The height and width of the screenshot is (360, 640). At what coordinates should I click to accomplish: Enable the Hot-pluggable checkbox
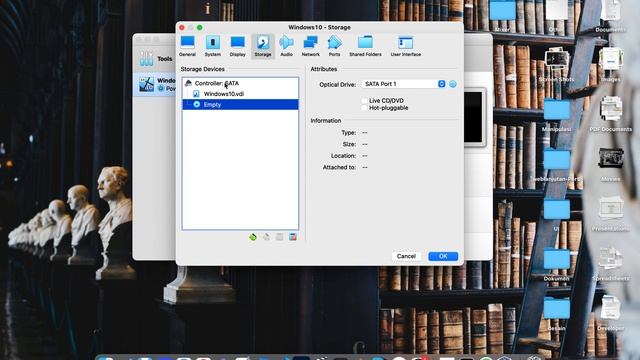coord(364,108)
